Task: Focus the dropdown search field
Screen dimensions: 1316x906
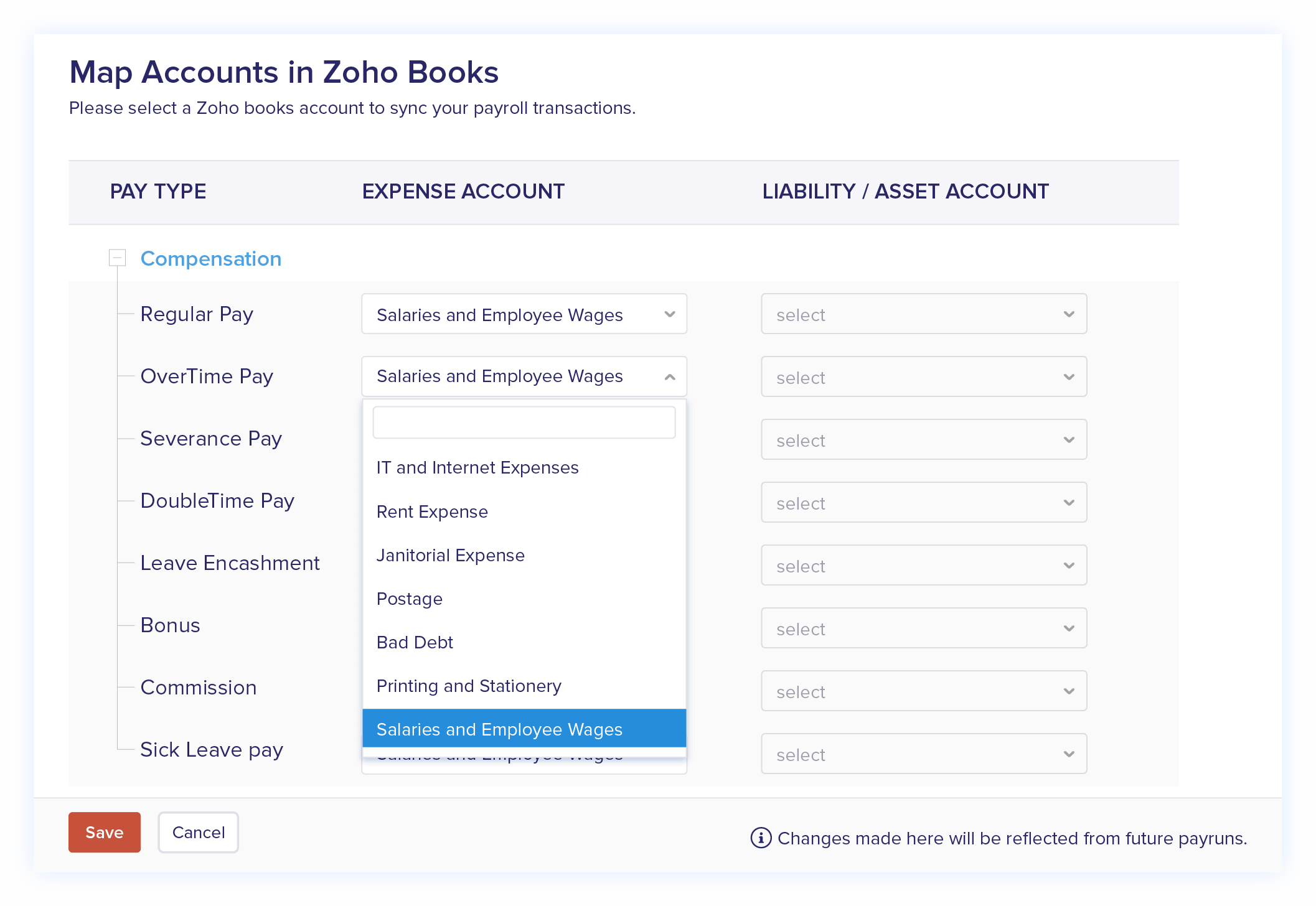Action: coord(524,423)
